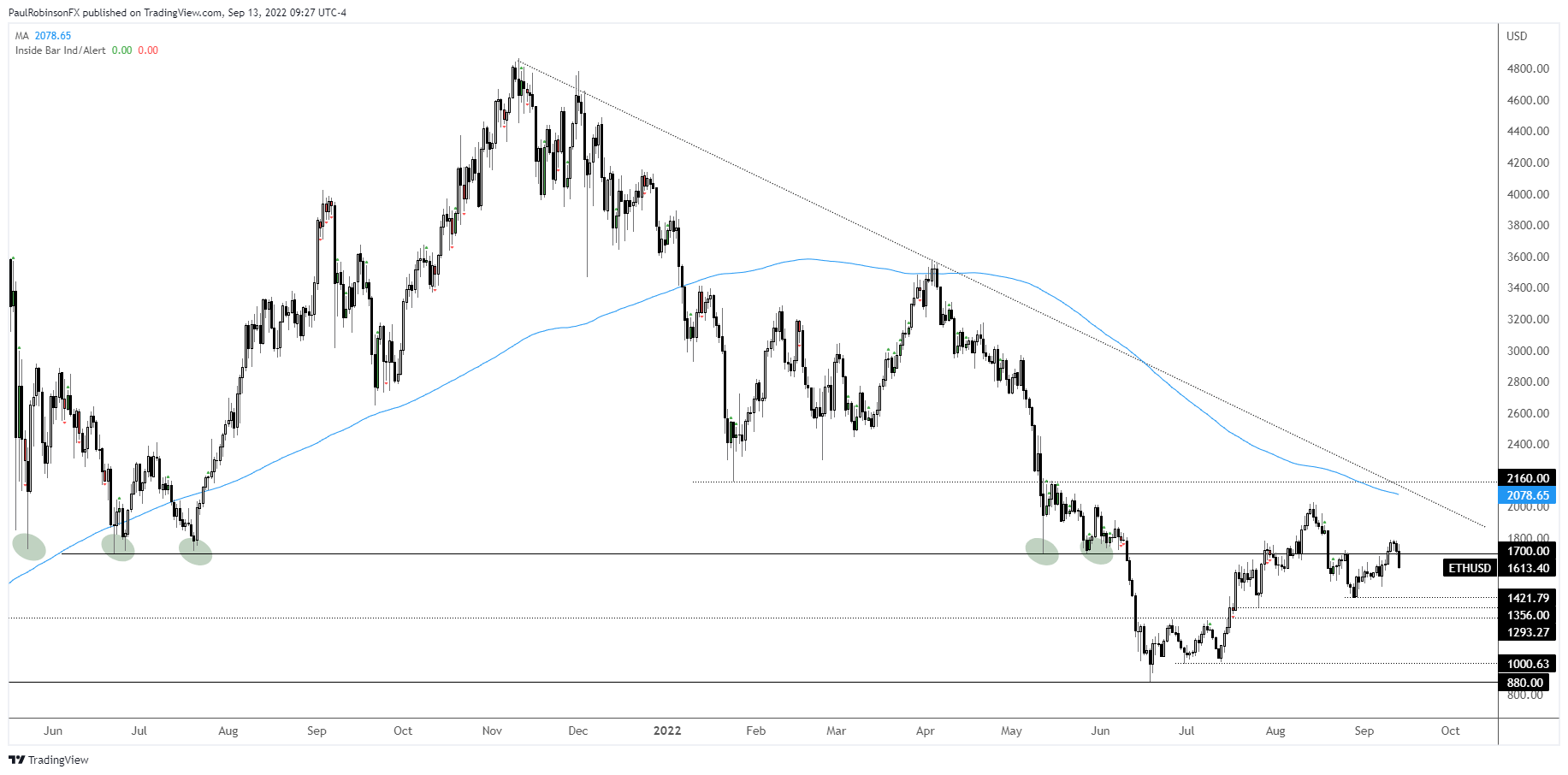Click the leftmost green ellipse support marker

tap(29, 547)
